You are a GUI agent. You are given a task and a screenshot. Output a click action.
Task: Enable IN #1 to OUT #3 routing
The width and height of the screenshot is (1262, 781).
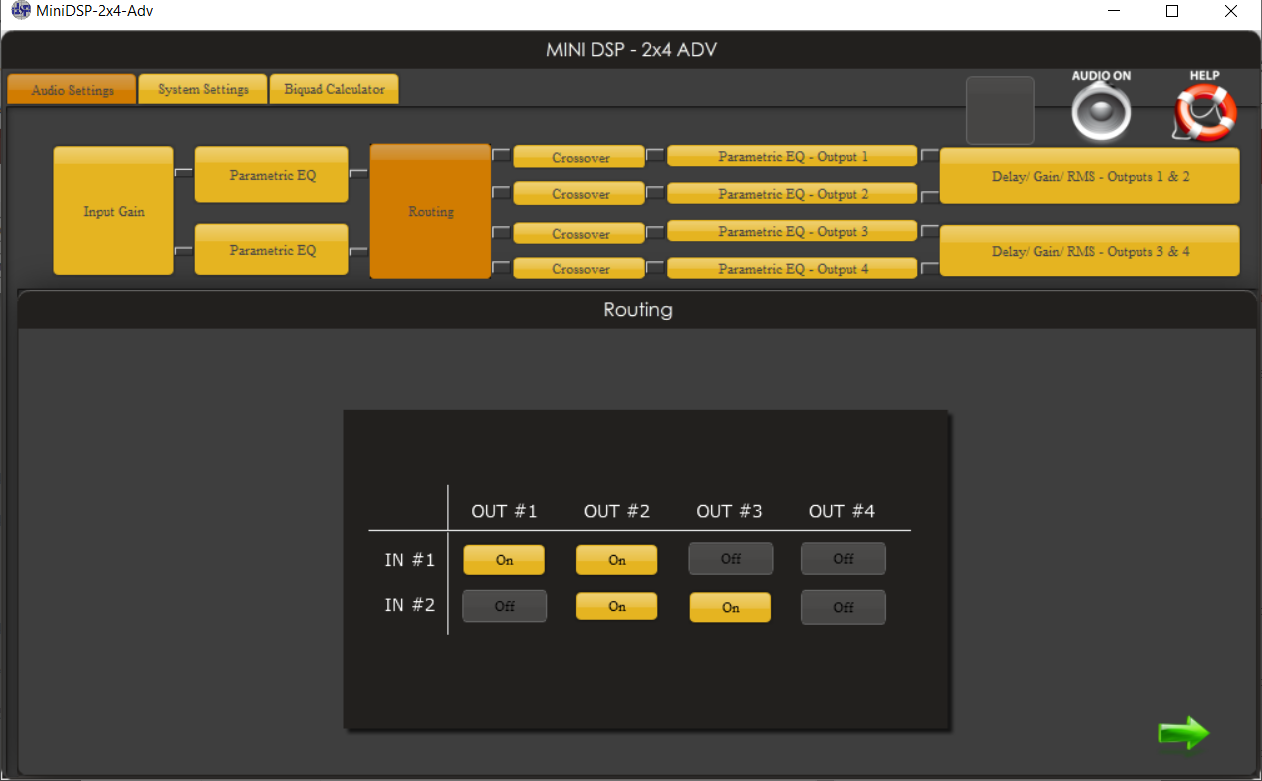tap(731, 559)
